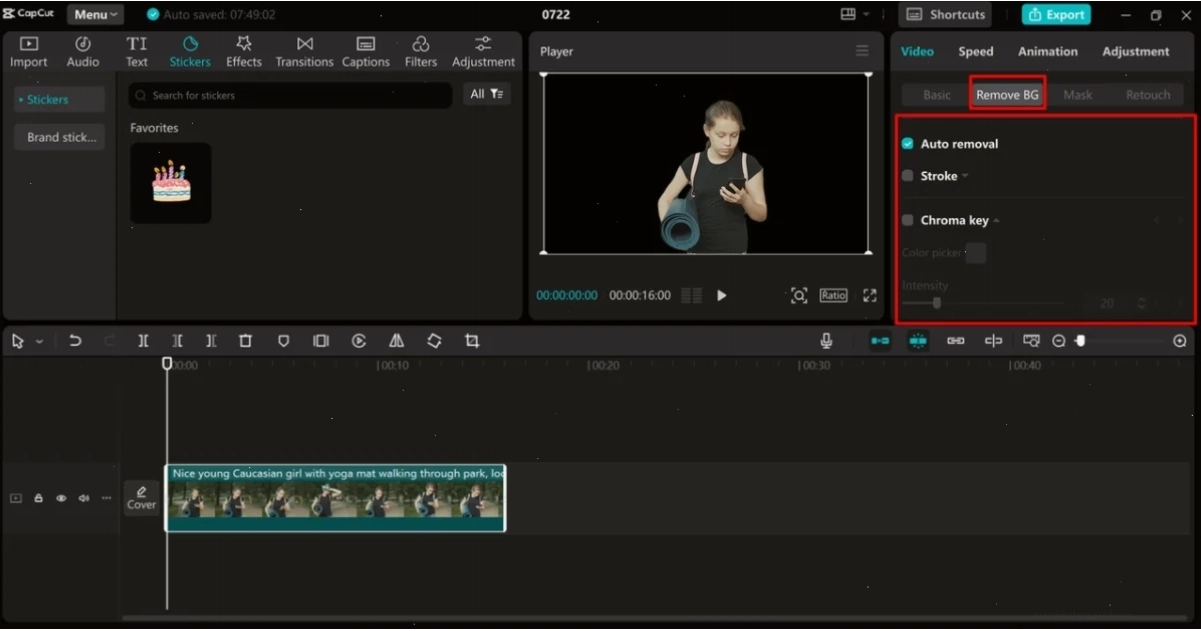Image resolution: width=1201 pixels, height=631 pixels.
Task: Play the video in the Player
Action: tap(722, 295)
